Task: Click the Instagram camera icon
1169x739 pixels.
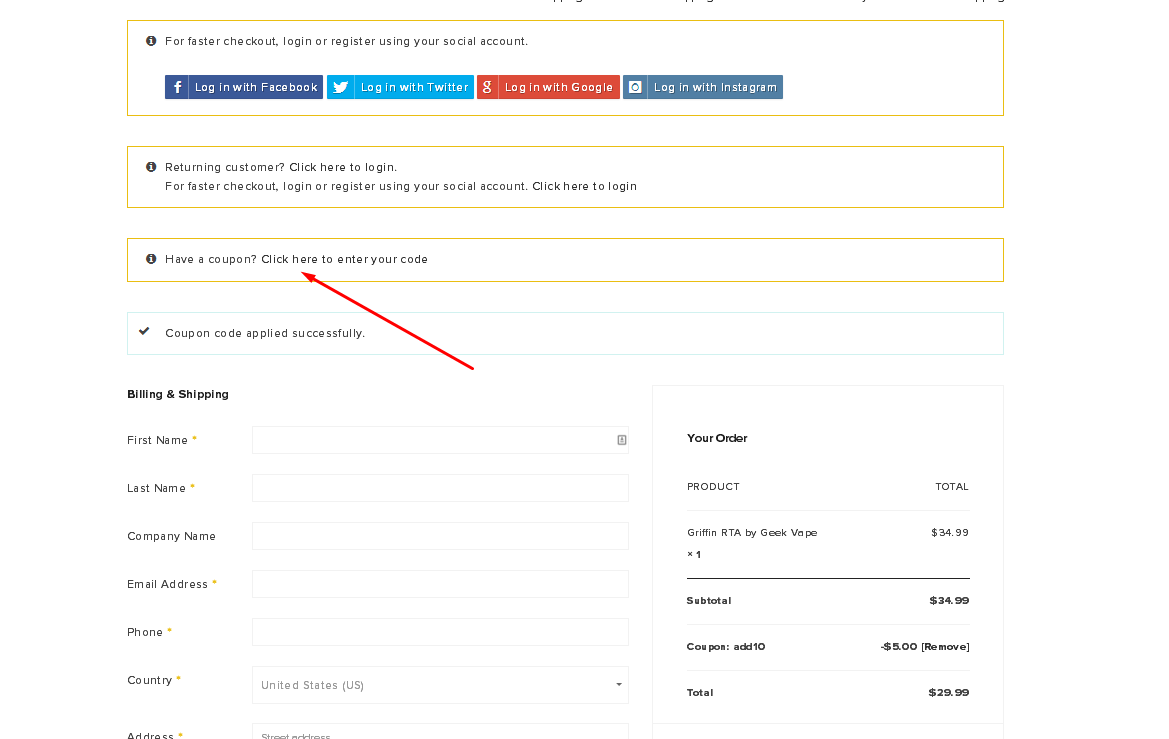Action: [635, 87]
